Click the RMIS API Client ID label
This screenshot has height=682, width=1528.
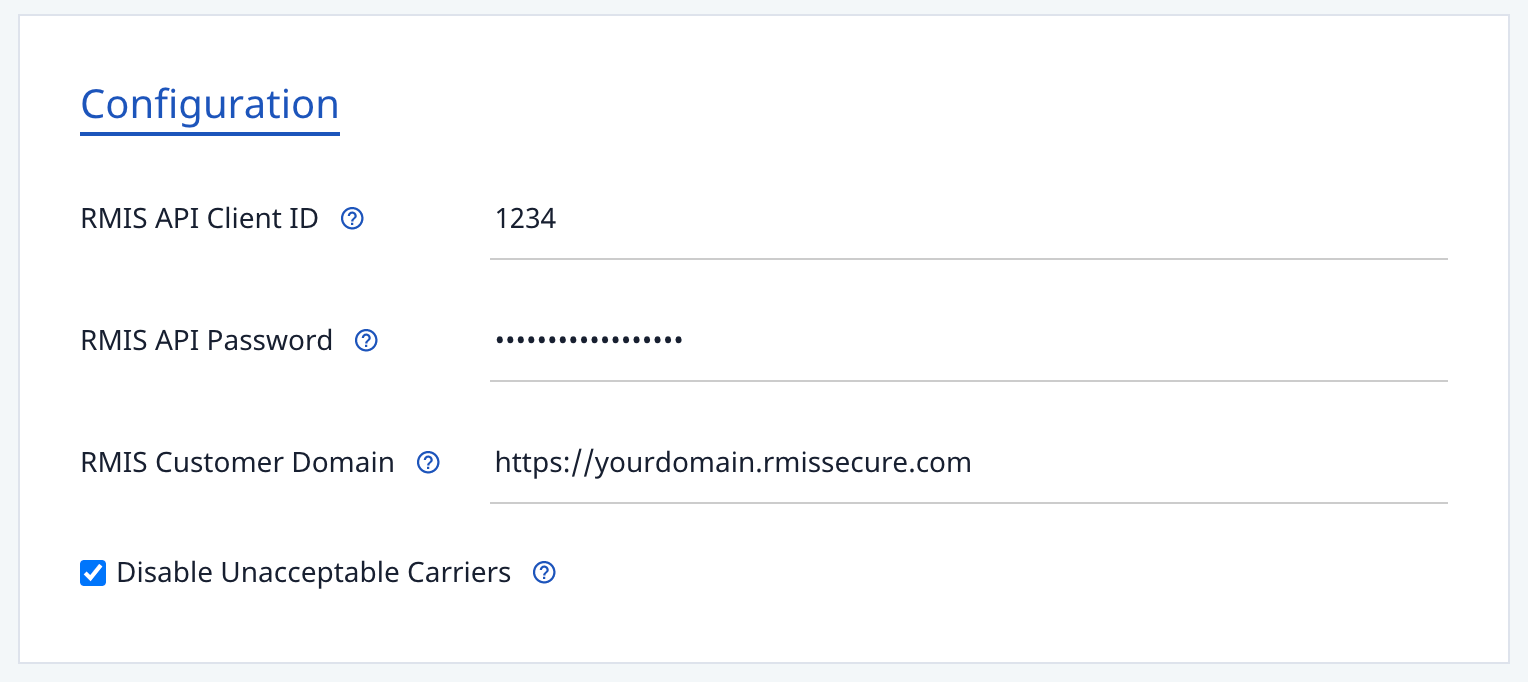199,218
